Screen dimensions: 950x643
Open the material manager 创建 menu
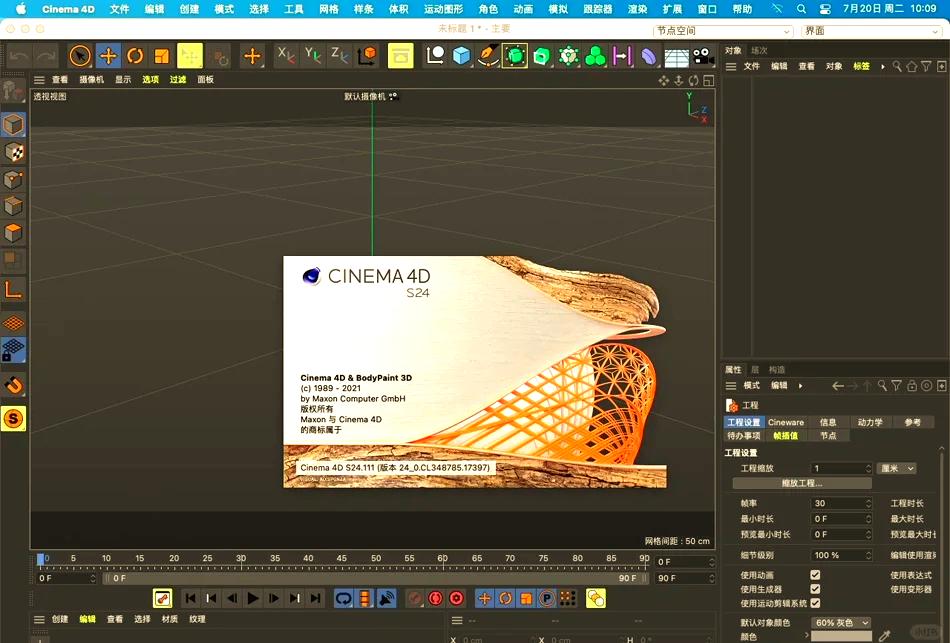[x=60, y=619]
